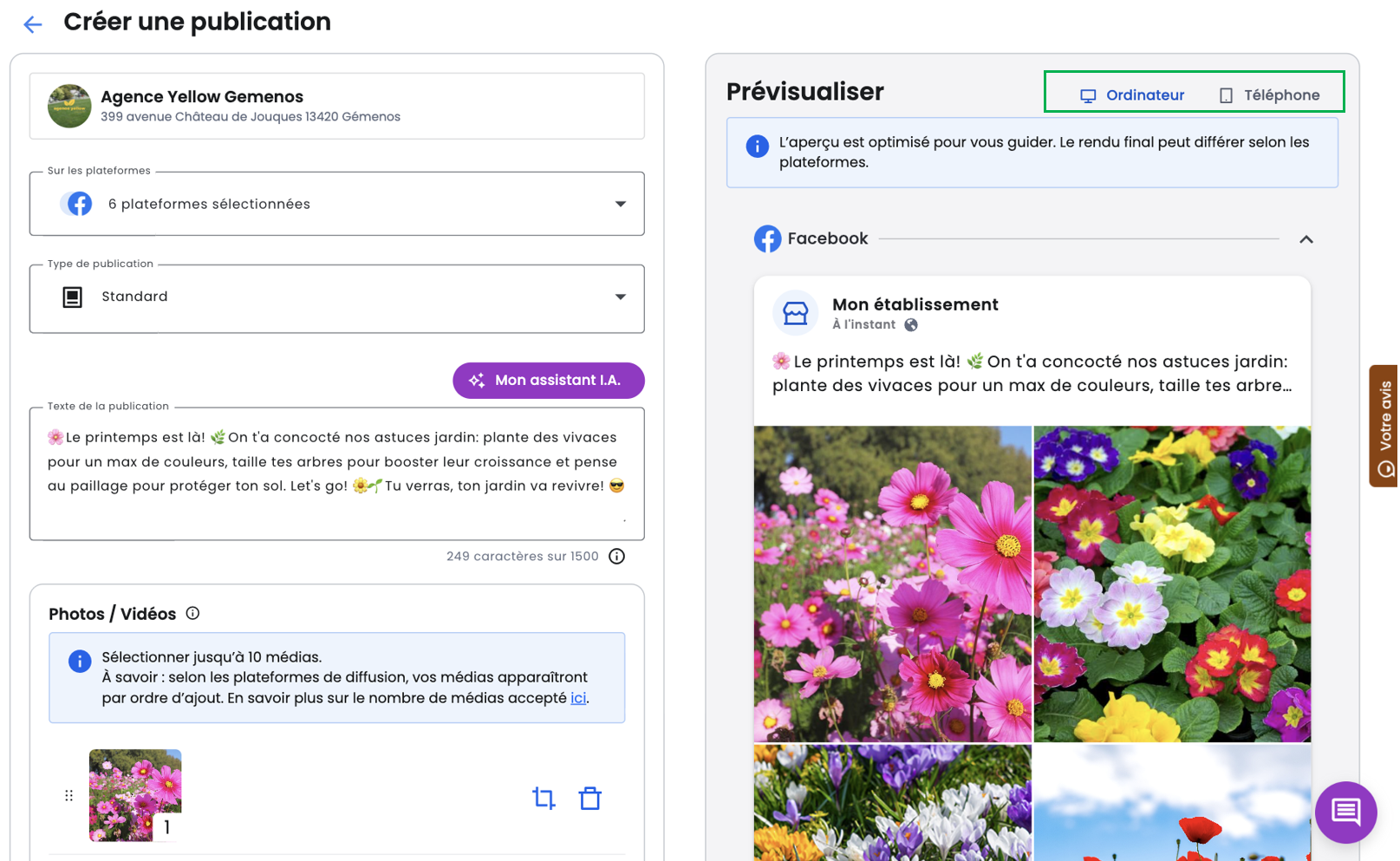
Task: Open the platforms selection dropdown
Action: tap(336, 204)
